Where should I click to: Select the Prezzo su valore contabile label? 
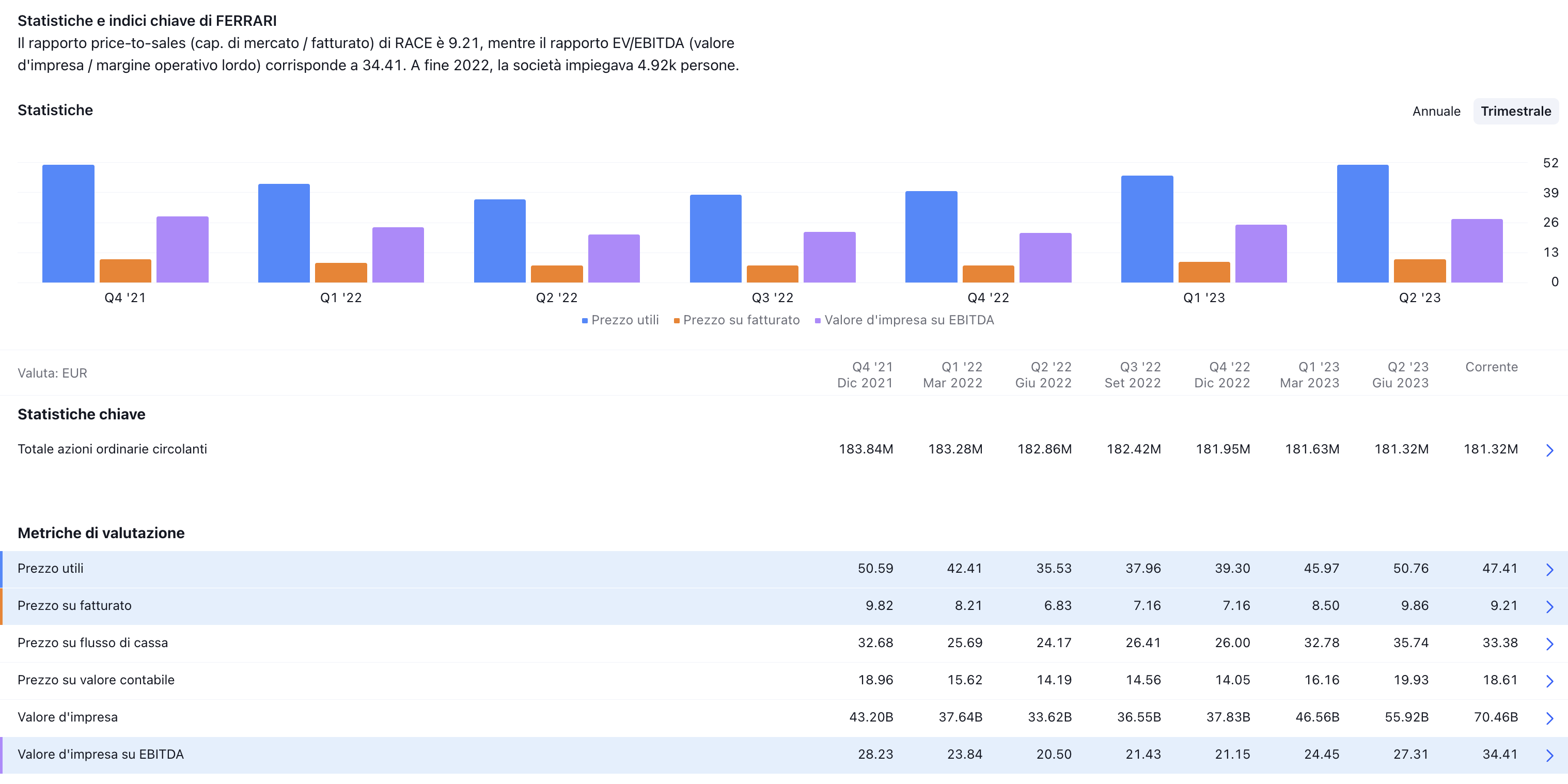click(96, 679)
